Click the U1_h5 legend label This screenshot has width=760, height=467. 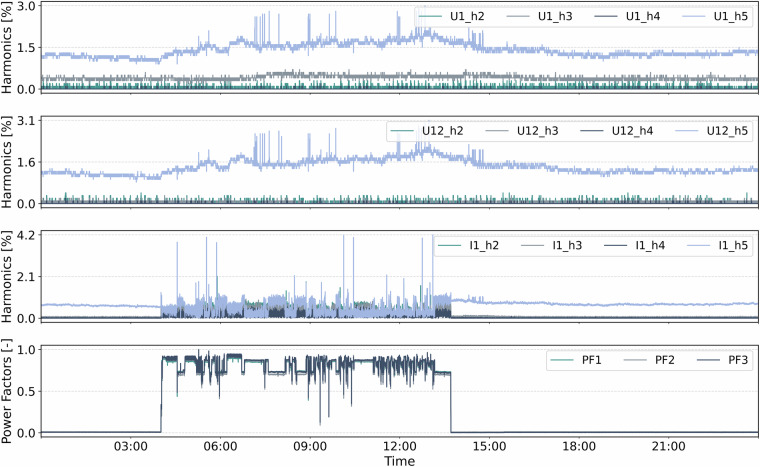[730, 16]
